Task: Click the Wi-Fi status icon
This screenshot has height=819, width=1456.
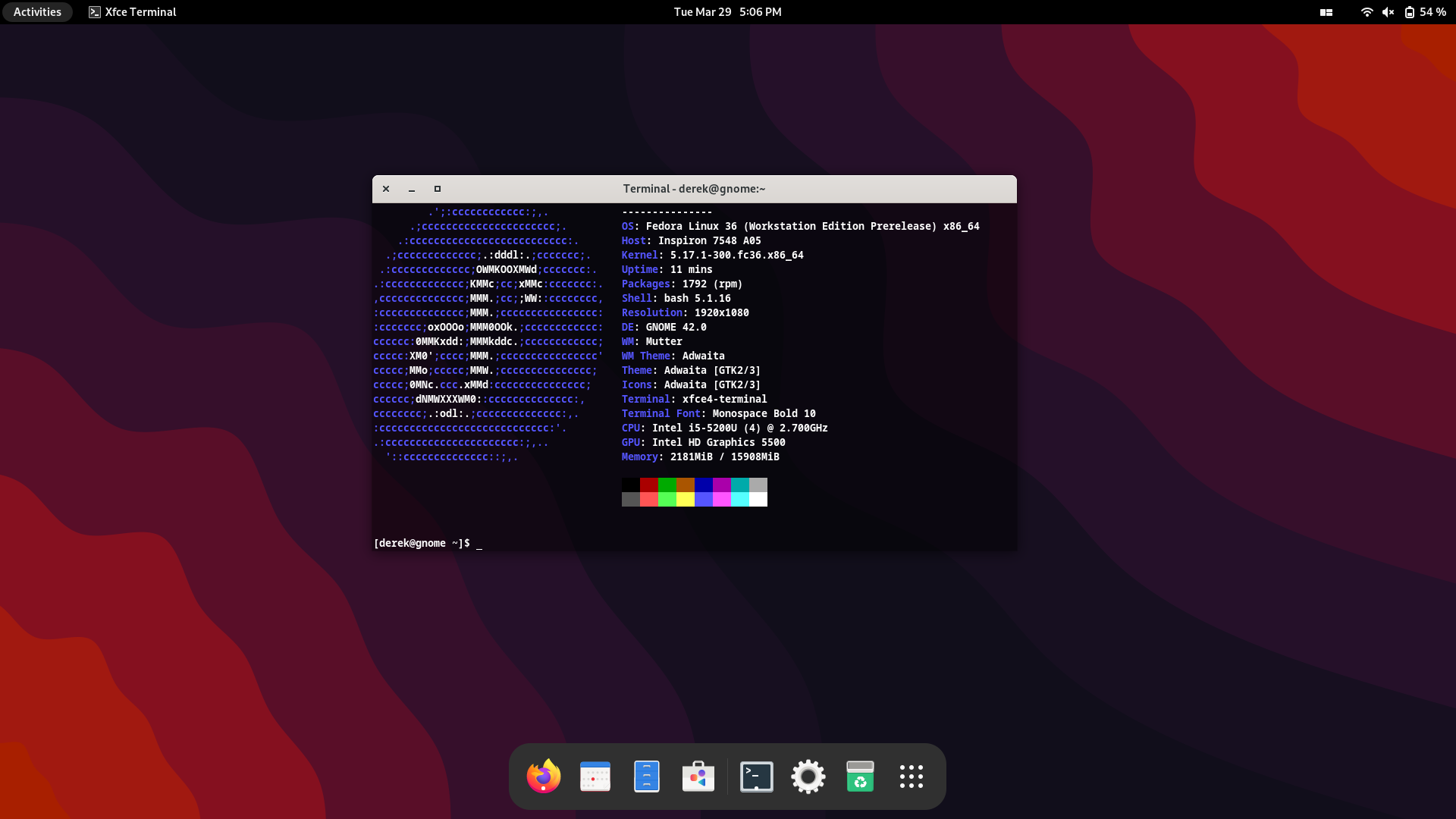Action: pyautogui.click(x=1367, y=12)
